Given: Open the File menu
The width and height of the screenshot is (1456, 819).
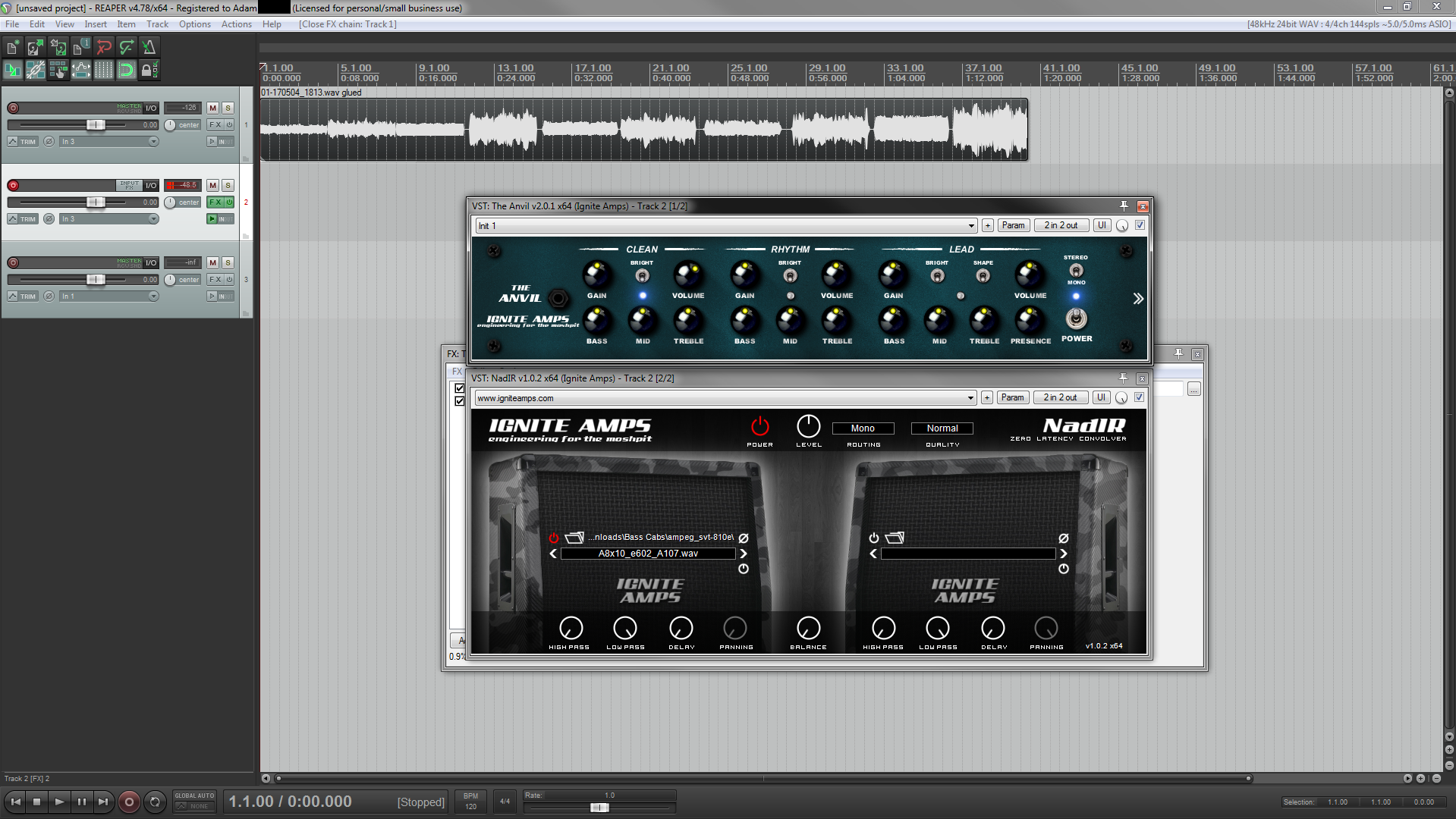Looking at the screenshot, I should point(12,24).
